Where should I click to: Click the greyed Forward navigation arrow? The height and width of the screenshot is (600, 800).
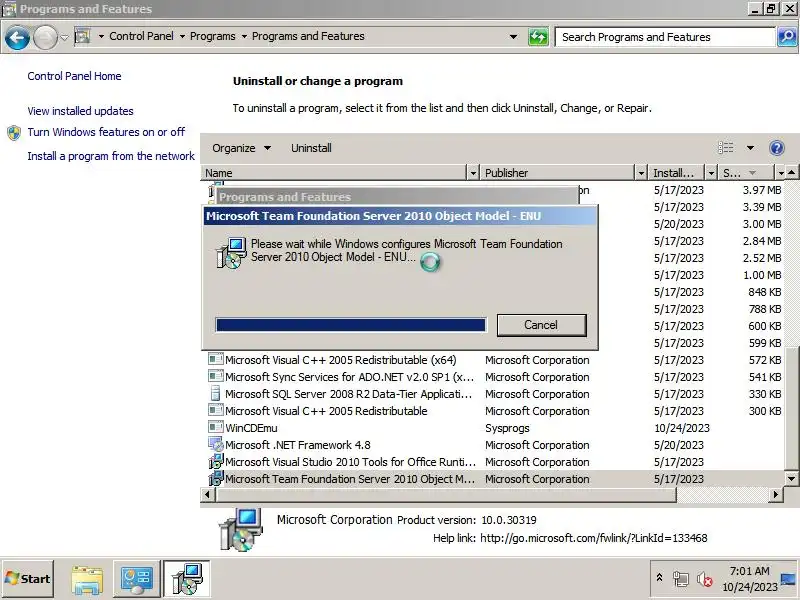tap(45, 37)
